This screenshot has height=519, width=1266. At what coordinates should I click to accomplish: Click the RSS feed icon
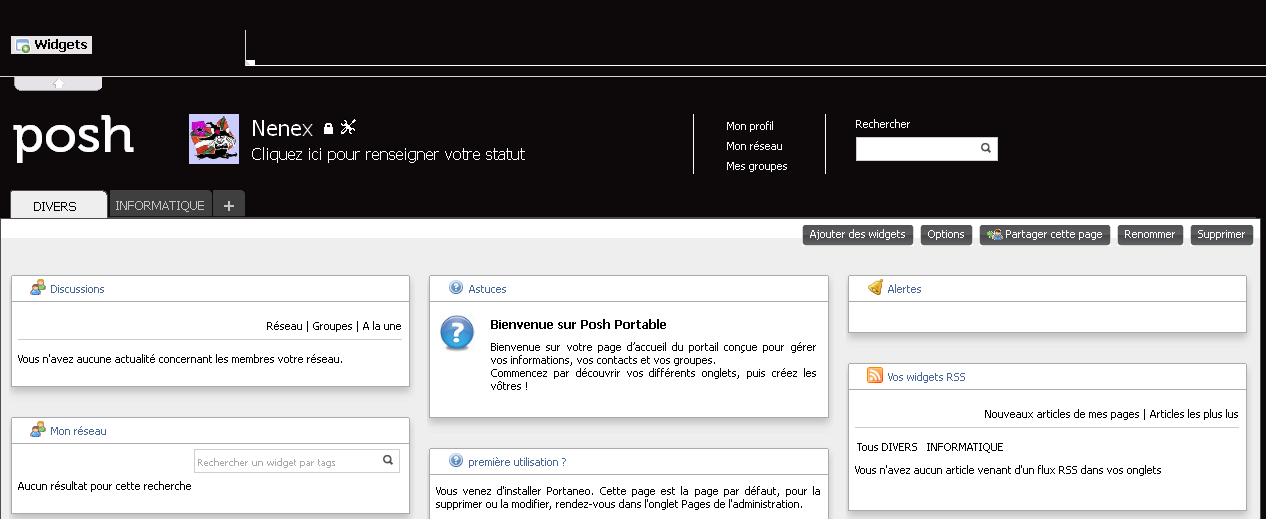pos(875,376)
